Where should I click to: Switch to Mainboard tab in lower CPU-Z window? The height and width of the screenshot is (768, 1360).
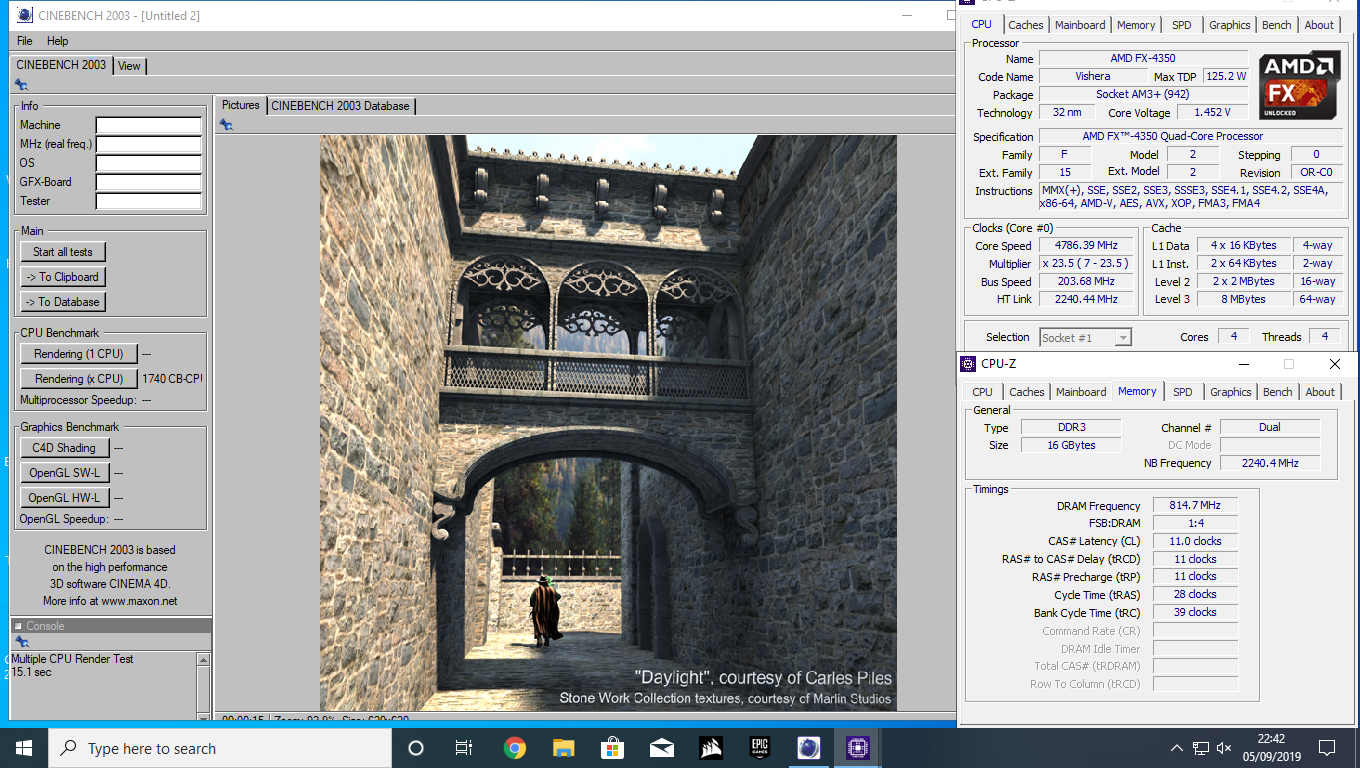point(1081,392)
